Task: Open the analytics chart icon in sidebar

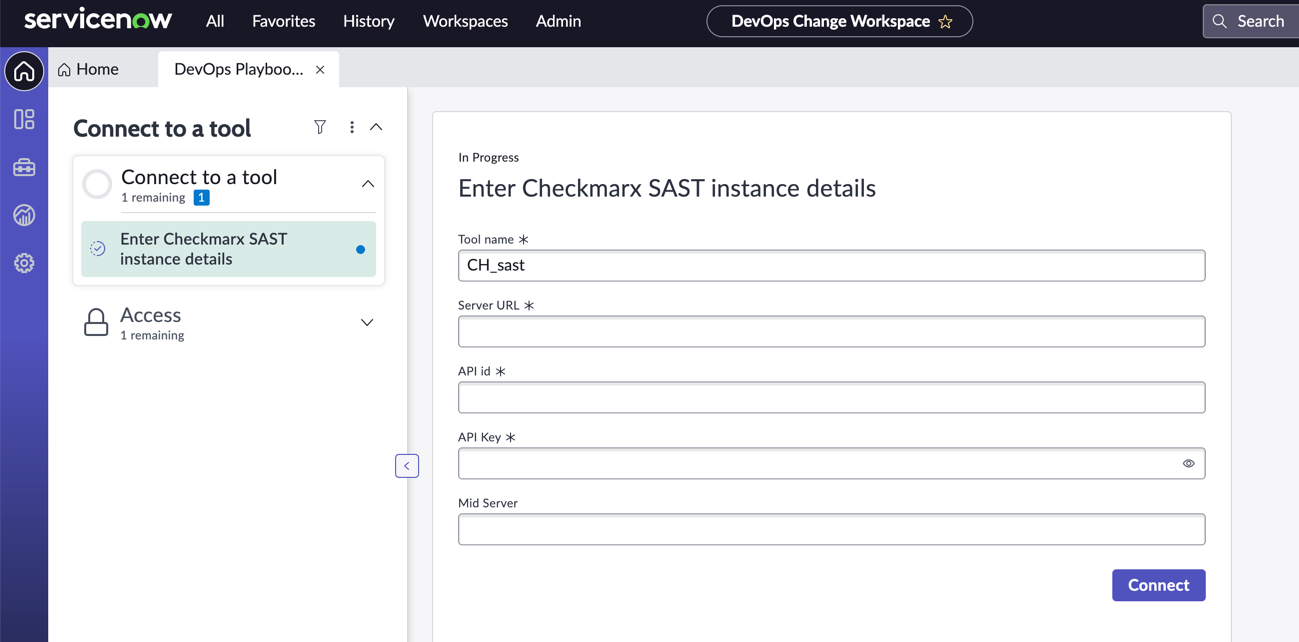Action: click(x=24, y=215)
